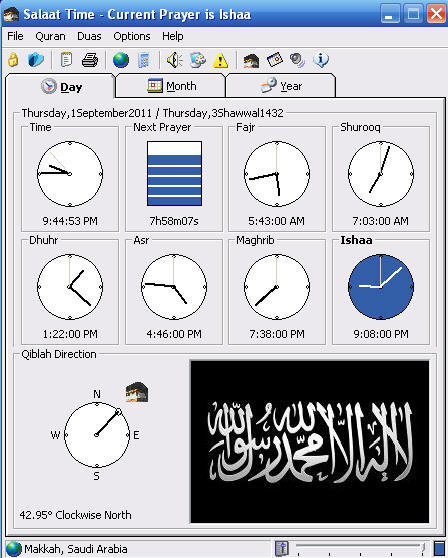Click the Maghrib time 7:38:00 PM
This screenshot has height=558, width=448.
coord(277,334)
